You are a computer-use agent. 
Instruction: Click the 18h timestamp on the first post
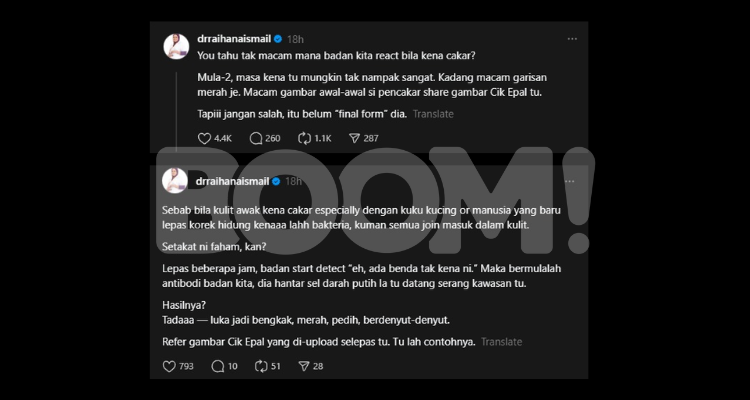tap(295, 39)
